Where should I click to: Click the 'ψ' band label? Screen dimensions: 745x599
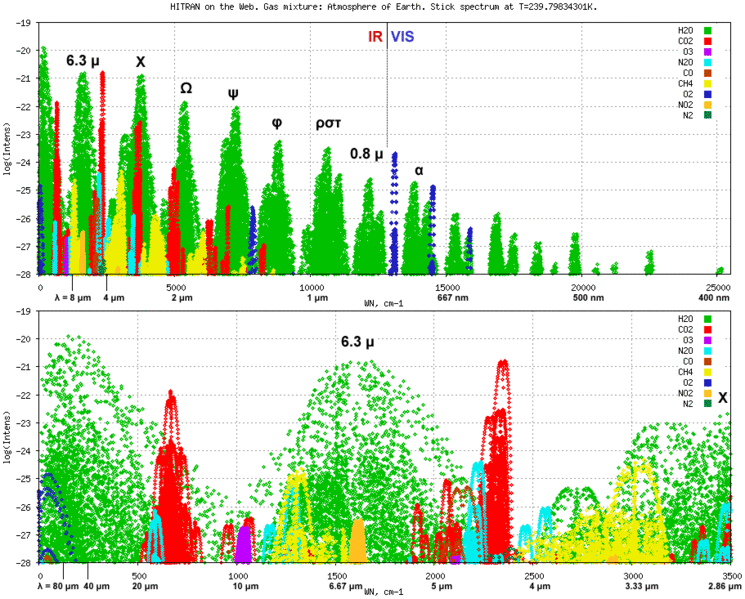[x=233, y=93]
